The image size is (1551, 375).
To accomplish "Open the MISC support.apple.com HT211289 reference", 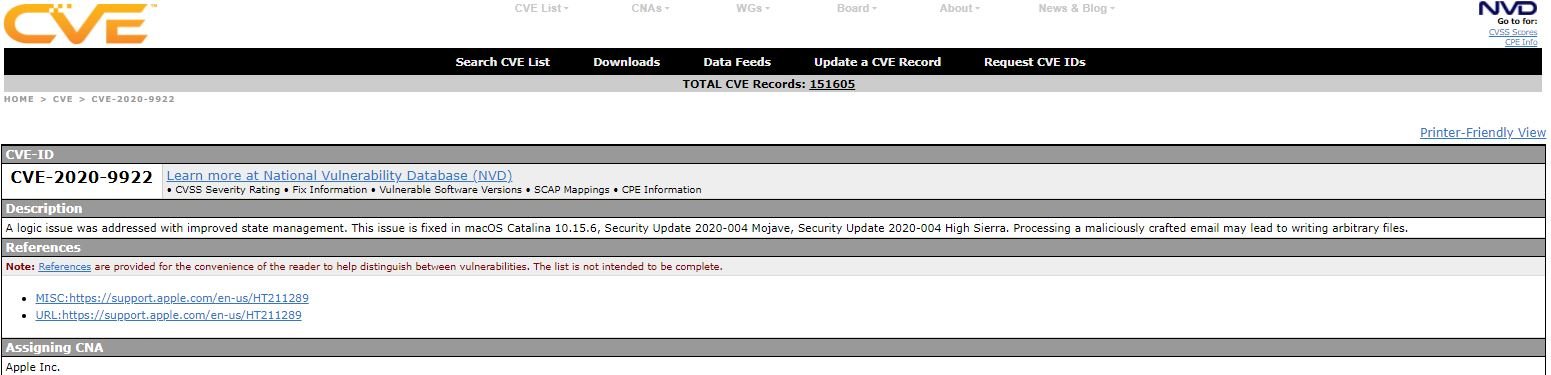I will point(172,298).
